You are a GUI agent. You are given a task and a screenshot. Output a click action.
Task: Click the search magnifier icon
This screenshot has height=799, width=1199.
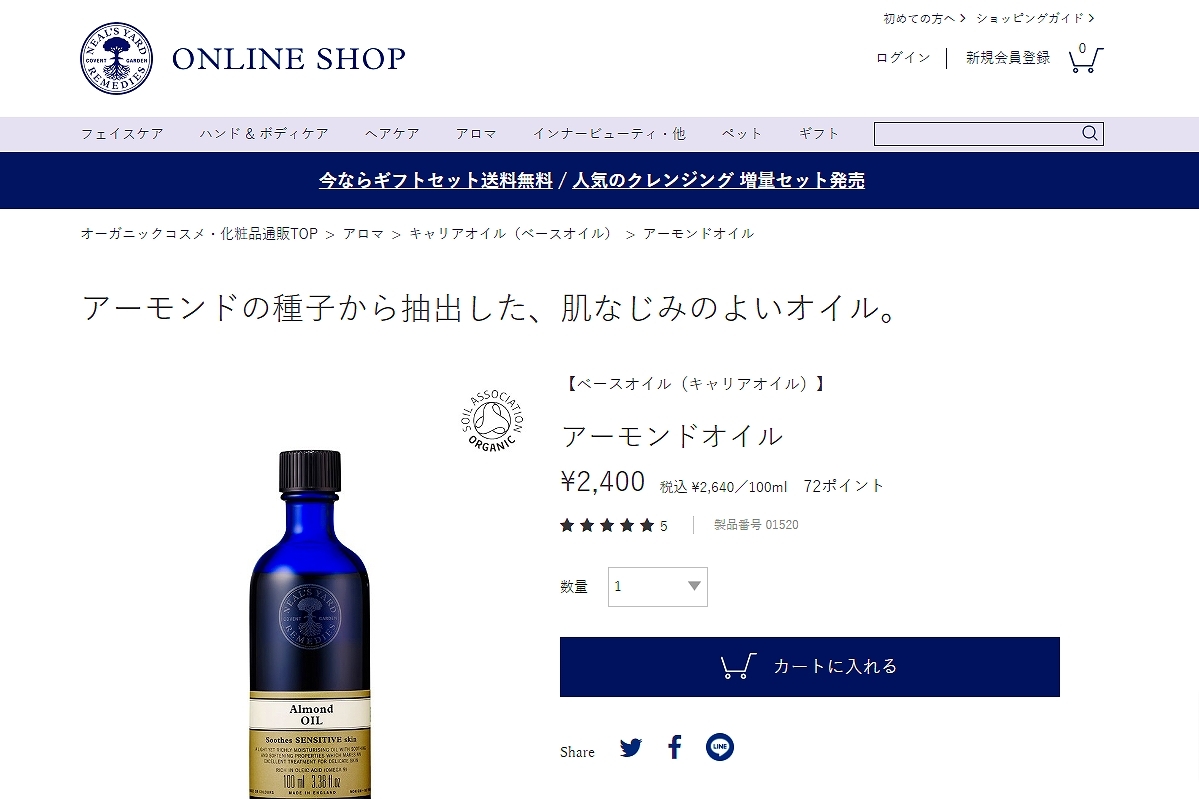(1090, 133)
